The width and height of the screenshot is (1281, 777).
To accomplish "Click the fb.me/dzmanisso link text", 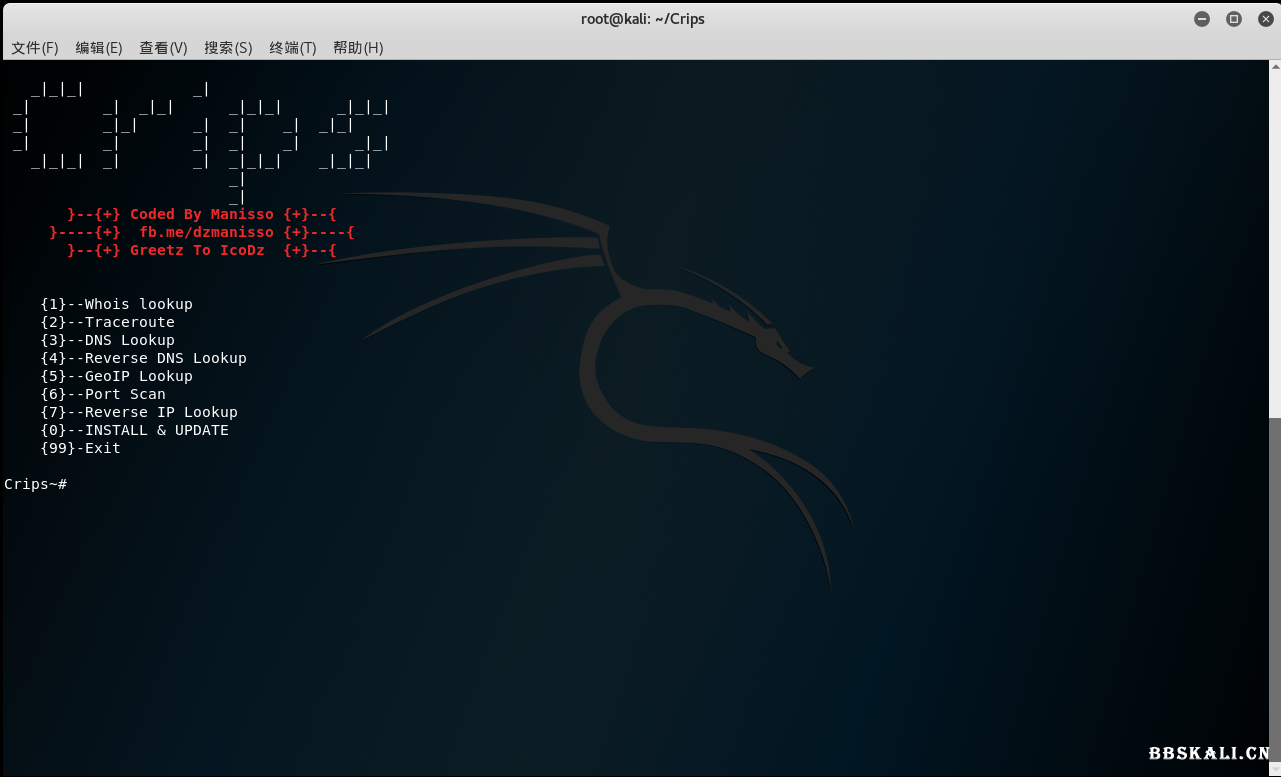I will [x=206, y=232].
